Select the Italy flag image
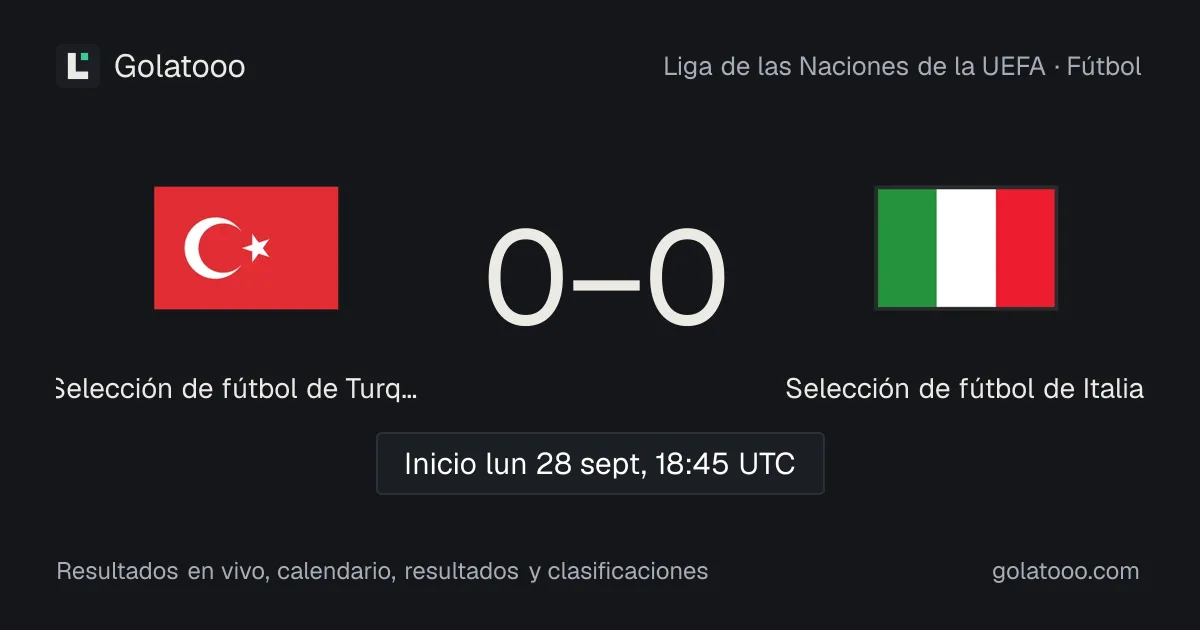1200x630 pixels. (x=966, y=248)
